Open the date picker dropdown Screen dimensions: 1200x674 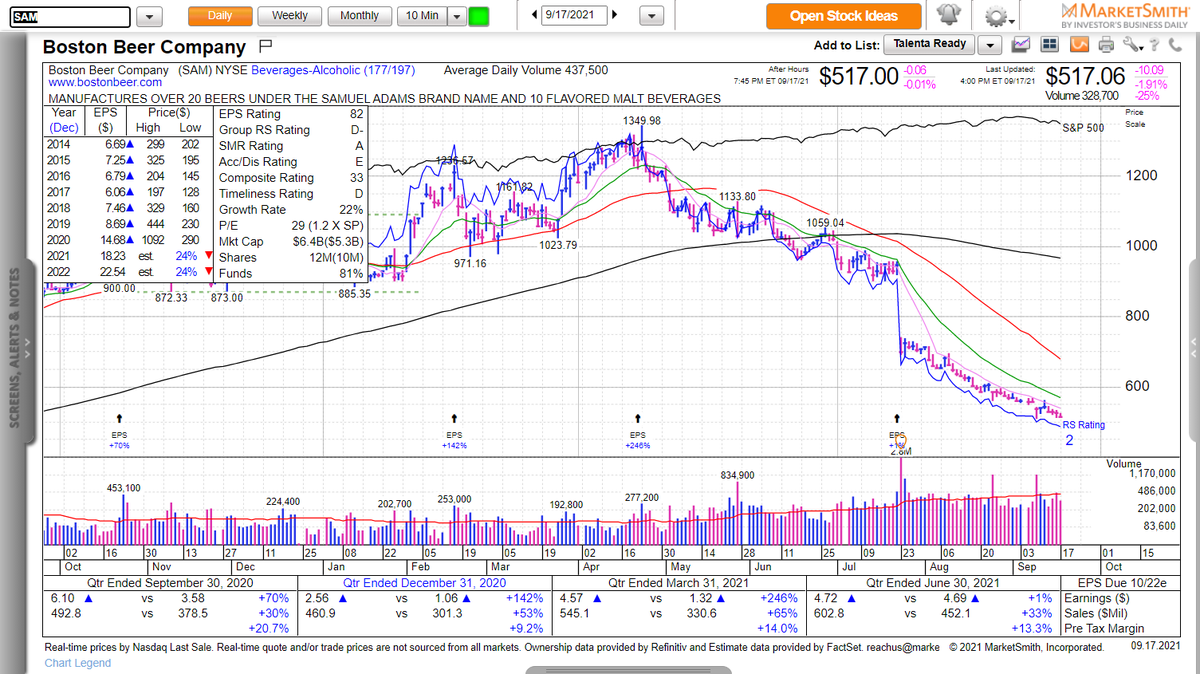[x=652, y=17]
